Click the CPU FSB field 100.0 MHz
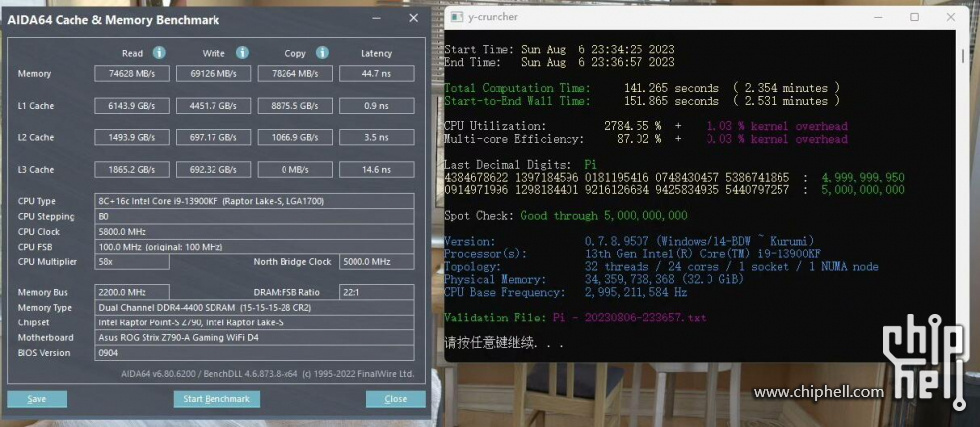The image size is (980, 427). 254,246
